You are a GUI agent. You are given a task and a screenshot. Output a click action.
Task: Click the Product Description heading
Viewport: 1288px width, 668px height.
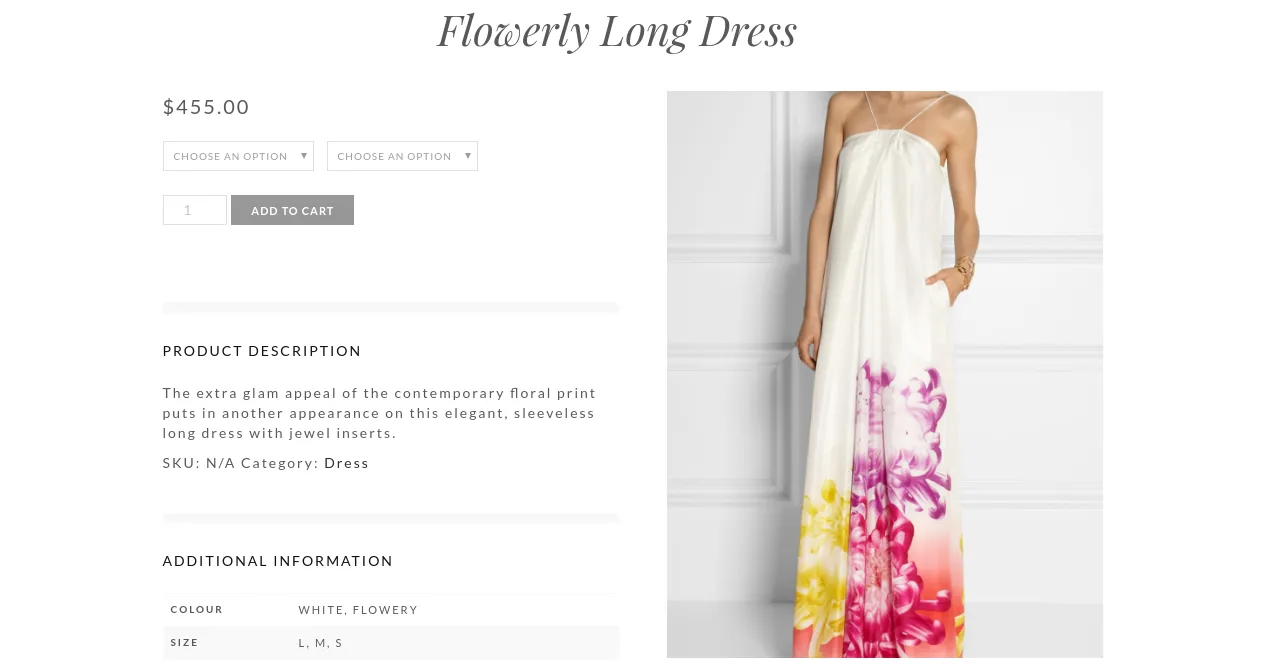(x=262, y=351)
